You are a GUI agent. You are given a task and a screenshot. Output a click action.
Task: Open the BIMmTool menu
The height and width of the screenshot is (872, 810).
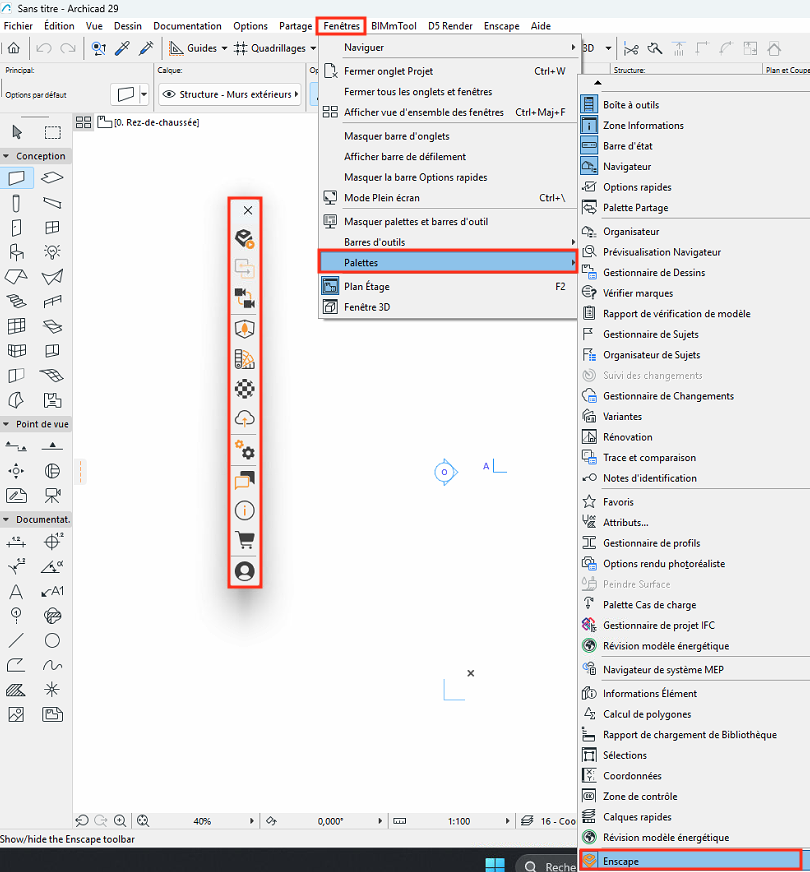(x=394, y=26)
